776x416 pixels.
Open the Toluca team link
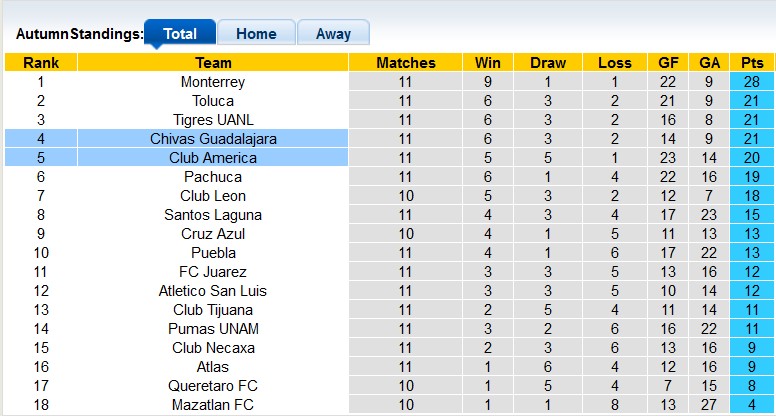tap(213, 101)
